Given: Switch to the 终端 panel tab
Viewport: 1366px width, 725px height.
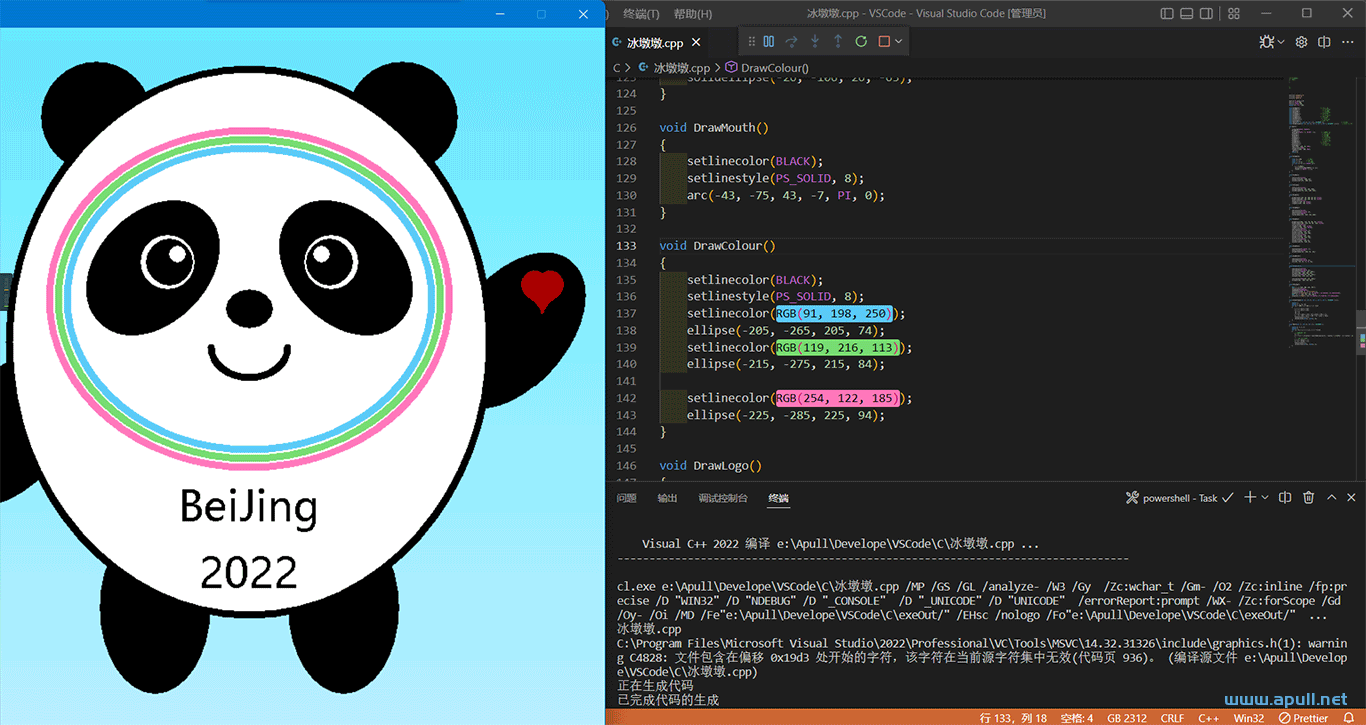Looking at the screenshot, I should click(778, 498).
